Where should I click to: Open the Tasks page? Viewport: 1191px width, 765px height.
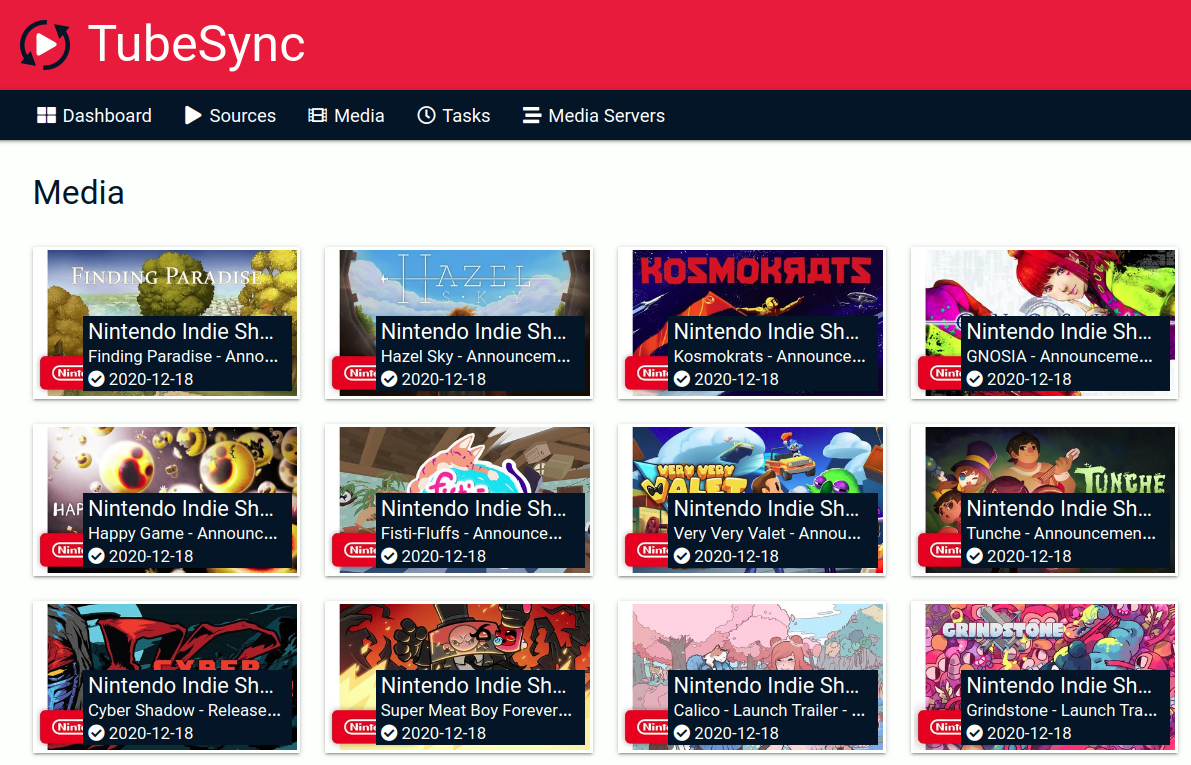click(x=453, y=115)
